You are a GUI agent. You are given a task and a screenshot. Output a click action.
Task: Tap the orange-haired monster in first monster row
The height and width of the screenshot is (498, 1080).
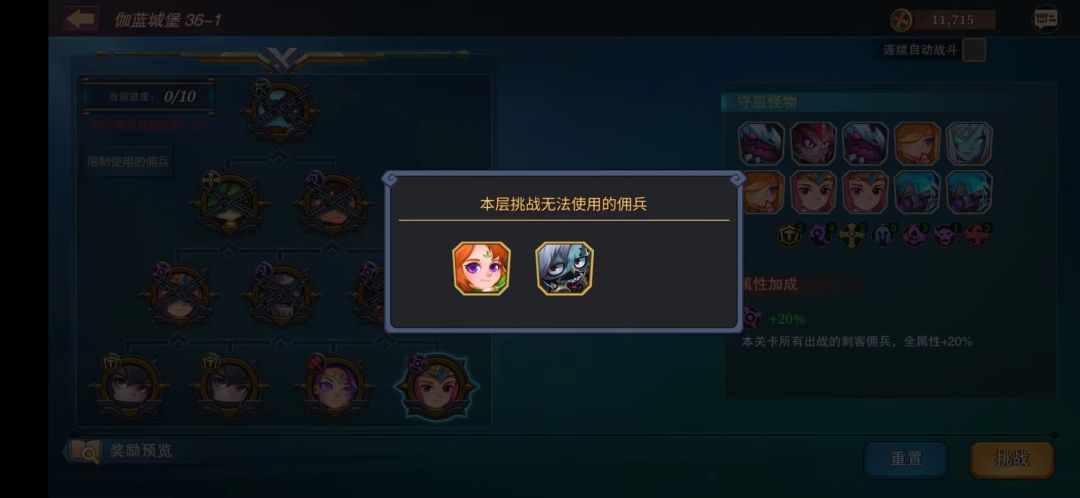[917, 144]
